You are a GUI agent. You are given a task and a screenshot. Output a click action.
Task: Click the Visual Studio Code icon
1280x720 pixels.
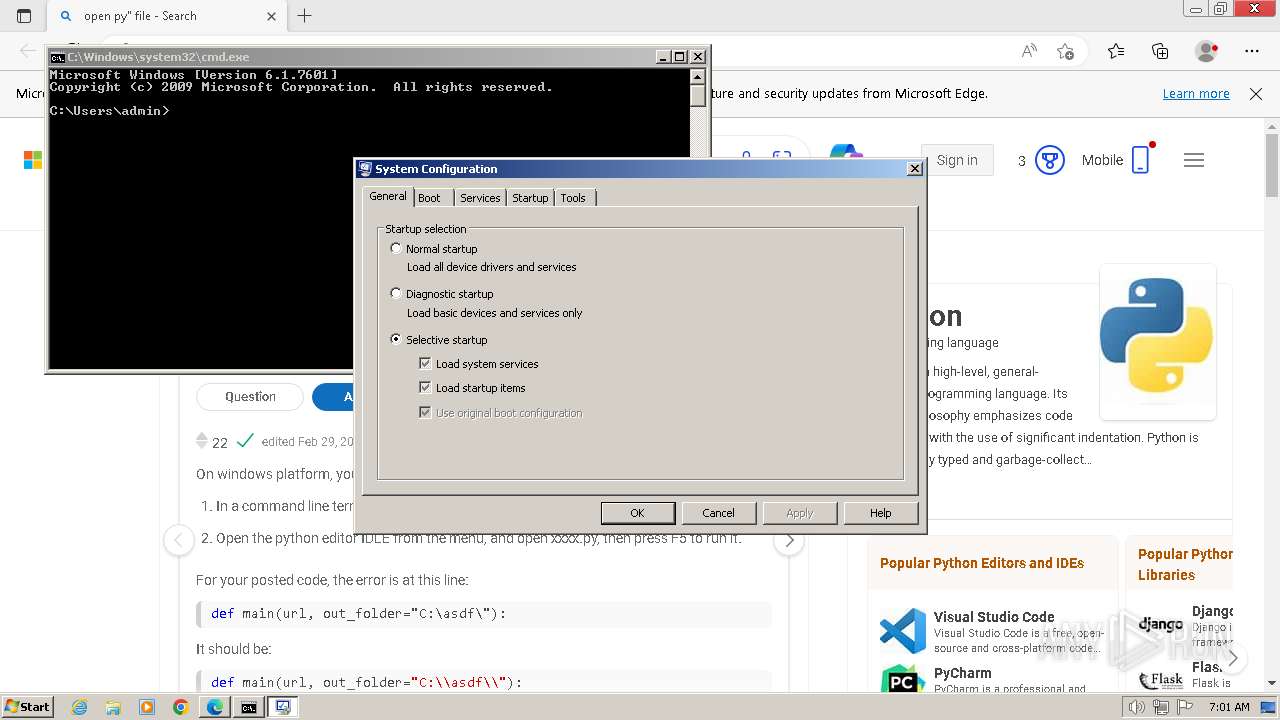point(903,632)
